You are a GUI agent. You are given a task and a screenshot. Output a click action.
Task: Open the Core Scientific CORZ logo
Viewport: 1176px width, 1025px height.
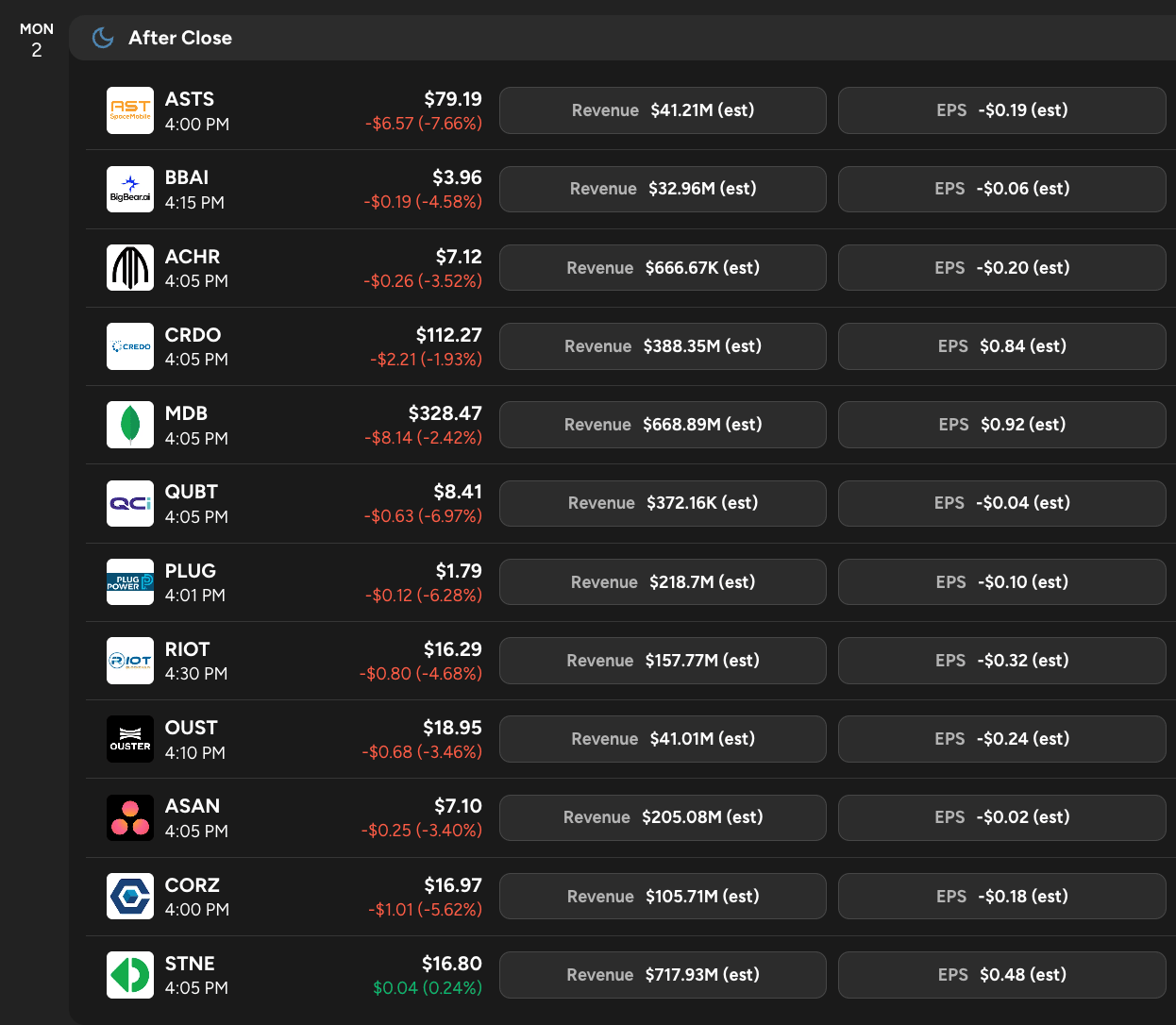130,897
